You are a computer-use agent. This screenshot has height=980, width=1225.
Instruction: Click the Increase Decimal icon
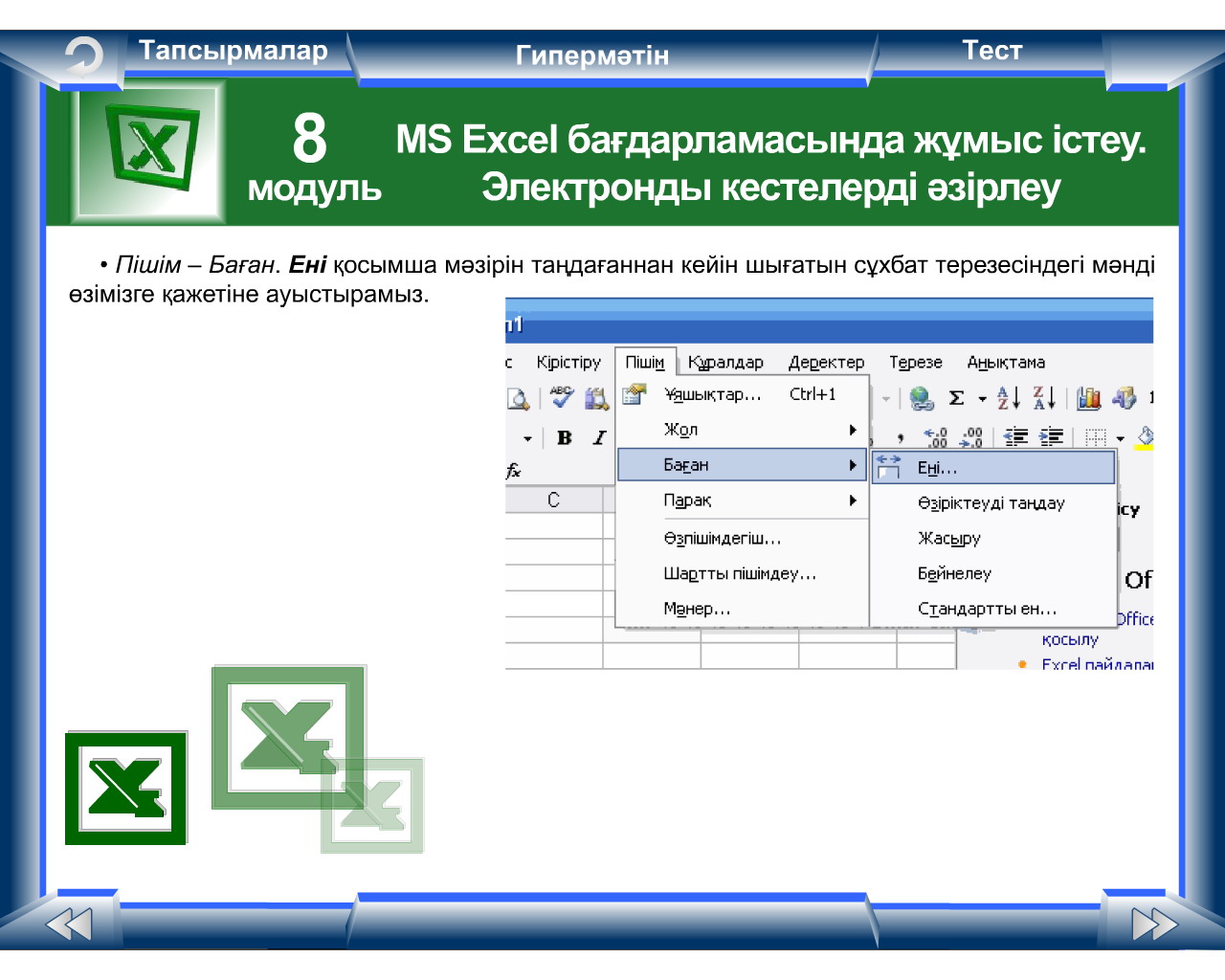click(x=936, y=438)
